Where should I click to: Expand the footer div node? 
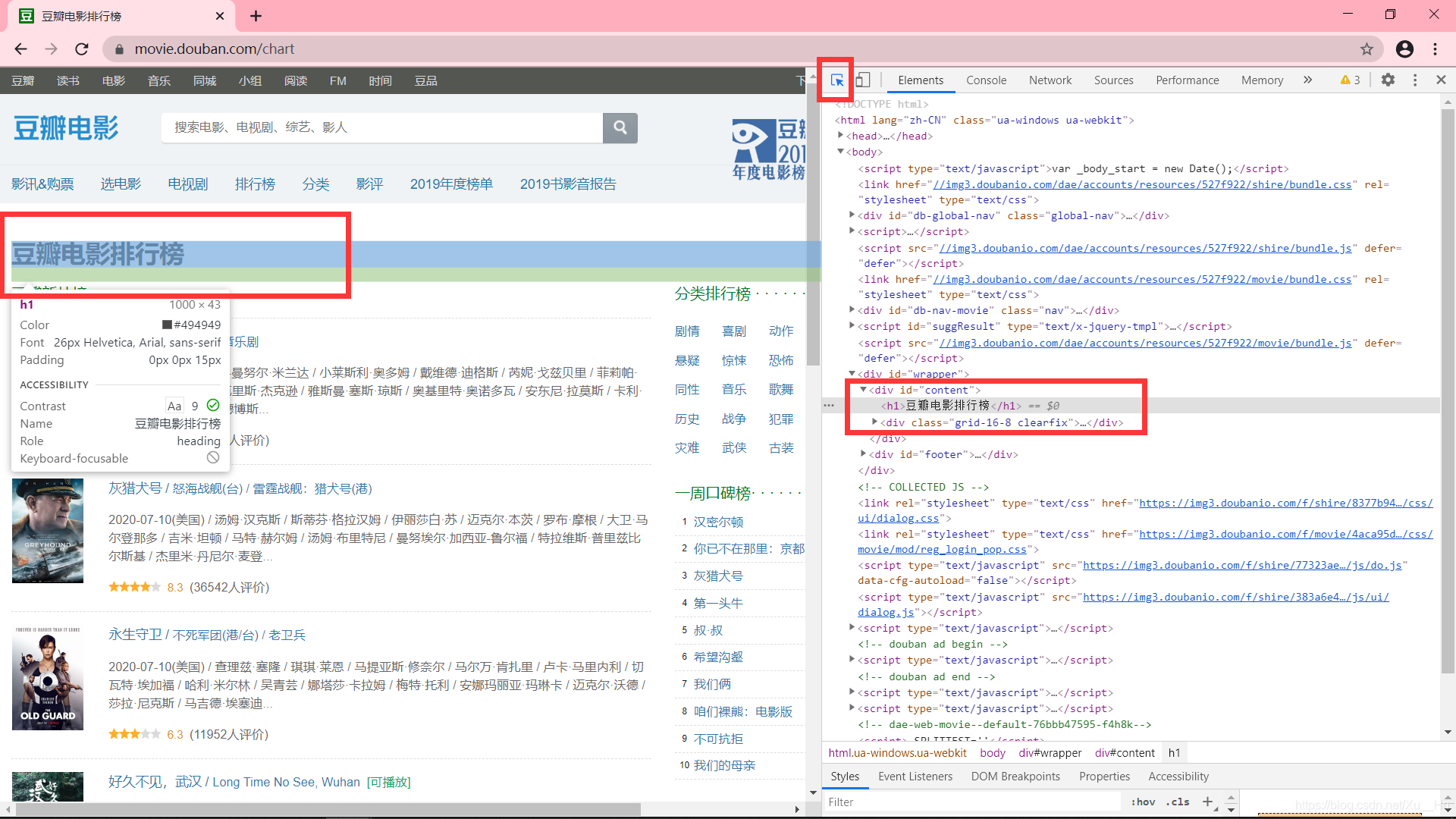(863, 453)
